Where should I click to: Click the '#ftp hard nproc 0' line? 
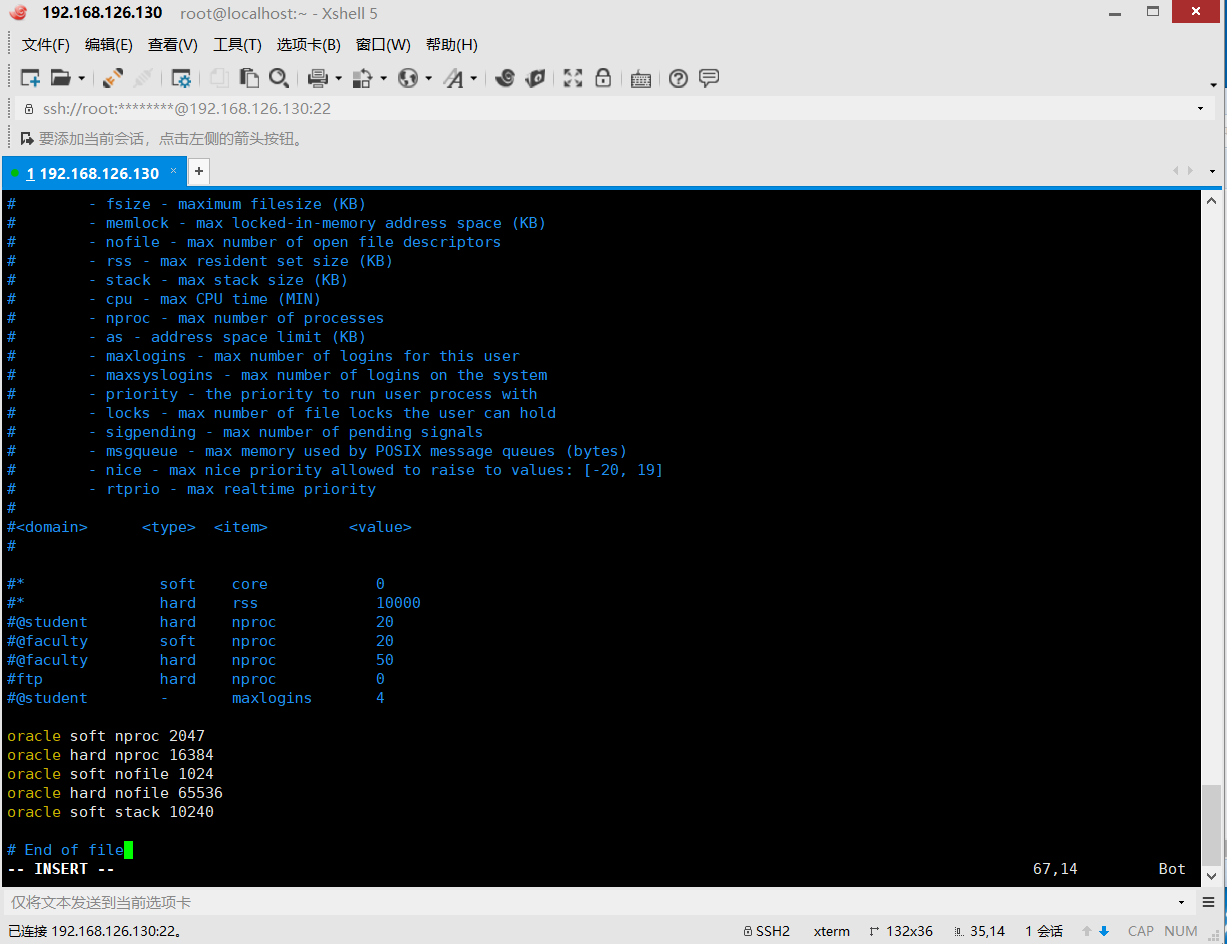[196, 679]
